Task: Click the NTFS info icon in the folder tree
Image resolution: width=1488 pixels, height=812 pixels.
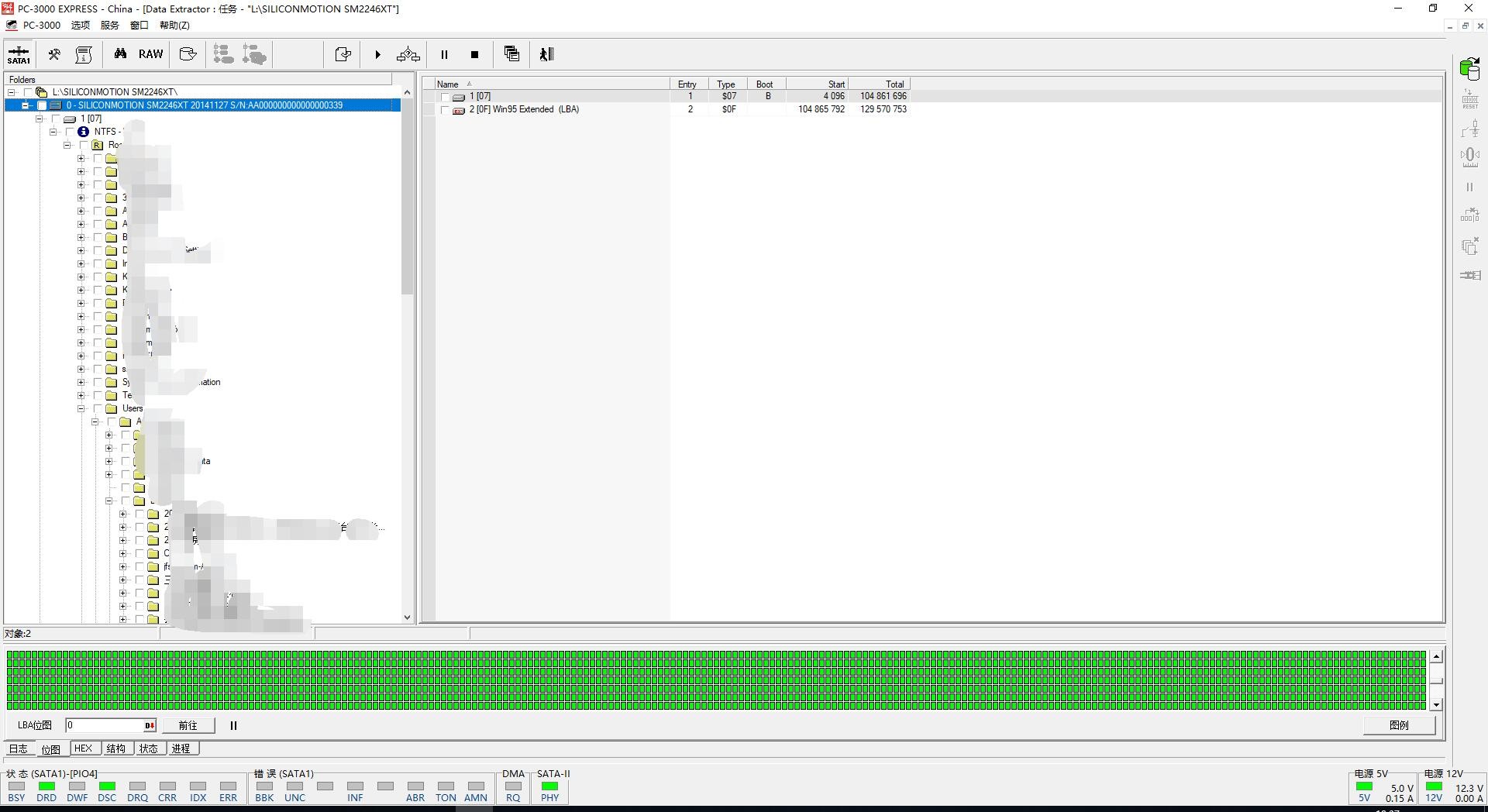Action: pyautogui.click(x=83, y=132)
